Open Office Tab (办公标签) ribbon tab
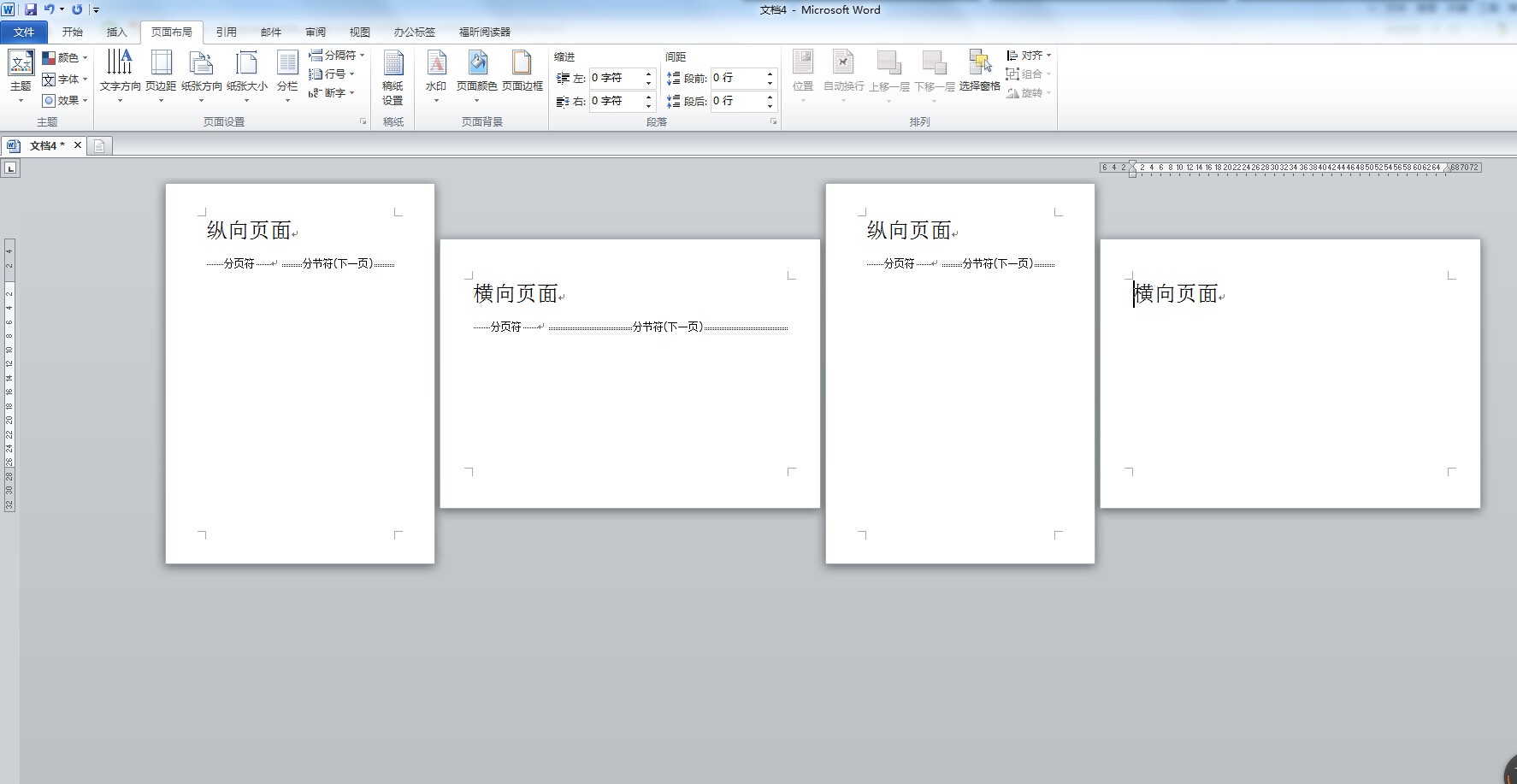The width and height of the screenshot is (1517, 784). pyautogui.click(x=415, y=32)
